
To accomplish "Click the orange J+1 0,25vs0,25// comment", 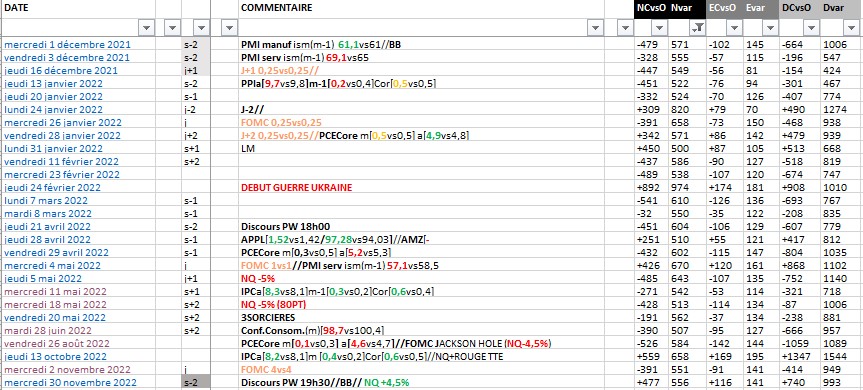I will coord(421,70).
